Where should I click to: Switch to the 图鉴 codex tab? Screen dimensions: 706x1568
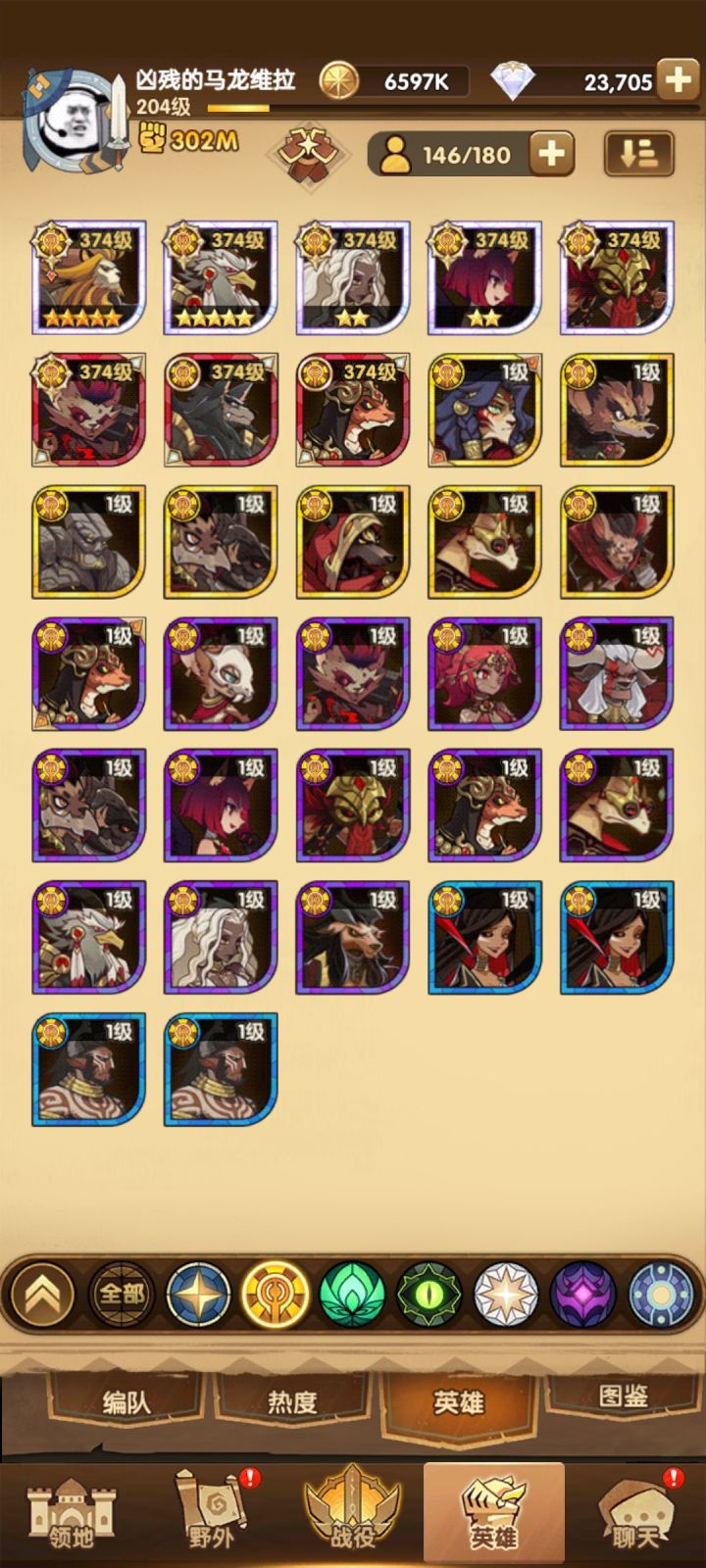point(623,1396)
